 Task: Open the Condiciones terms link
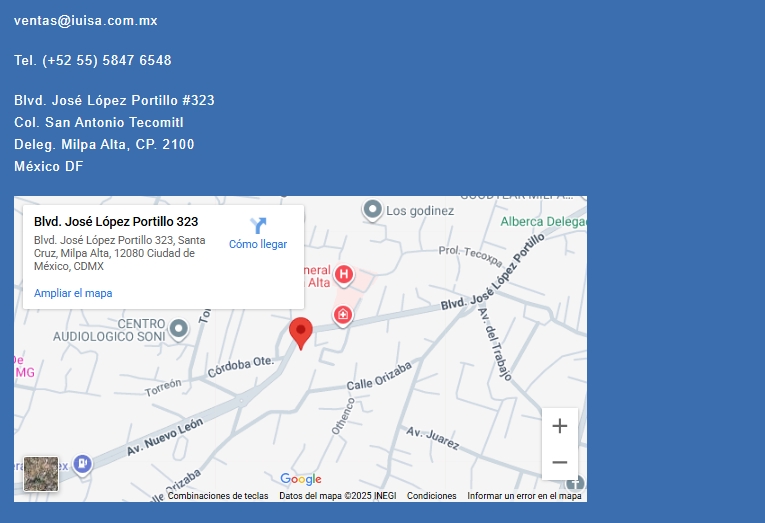coord(431,496)
